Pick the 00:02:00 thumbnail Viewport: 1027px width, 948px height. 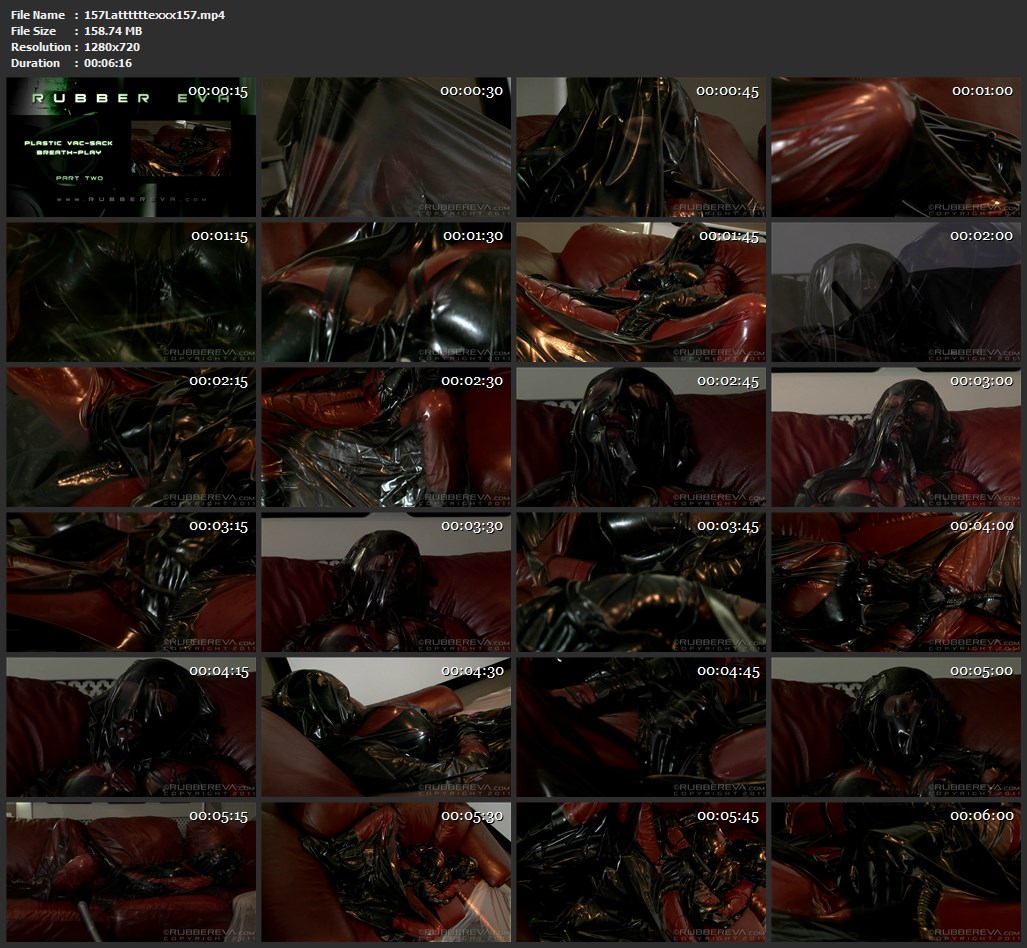point(896,292)
